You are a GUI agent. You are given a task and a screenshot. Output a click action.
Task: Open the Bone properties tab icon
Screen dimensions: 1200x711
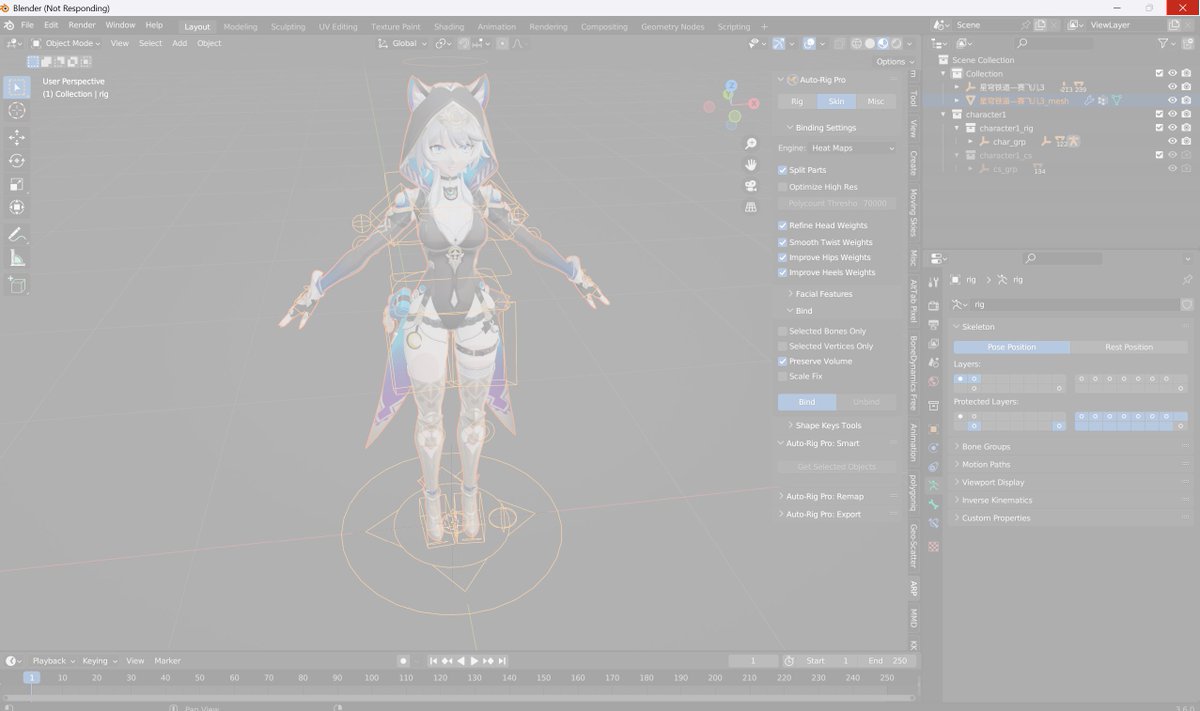(933, 504)
